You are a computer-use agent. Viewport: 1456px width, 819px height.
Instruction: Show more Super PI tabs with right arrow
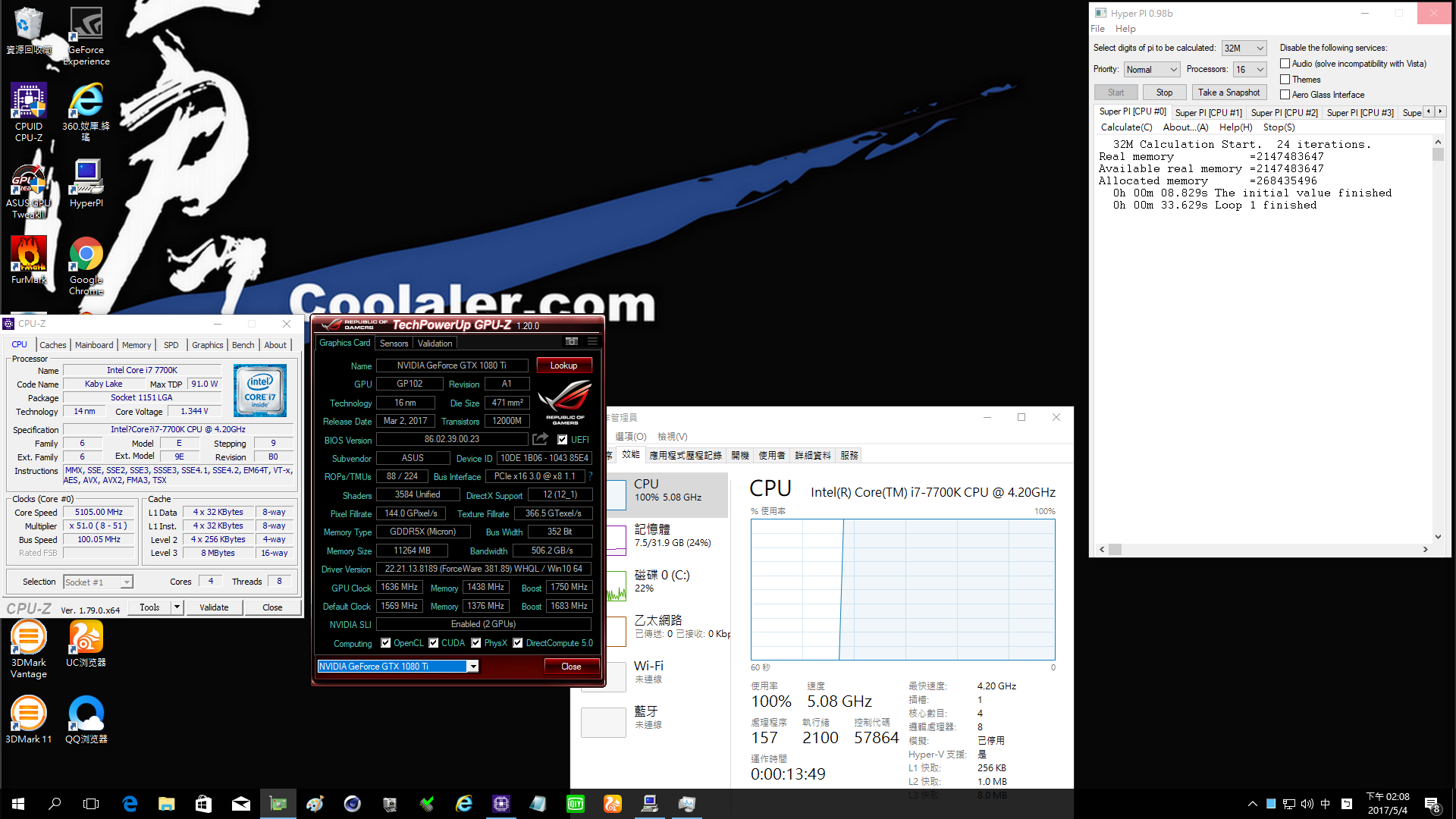pyautogui.click(x=1440, y=111)
